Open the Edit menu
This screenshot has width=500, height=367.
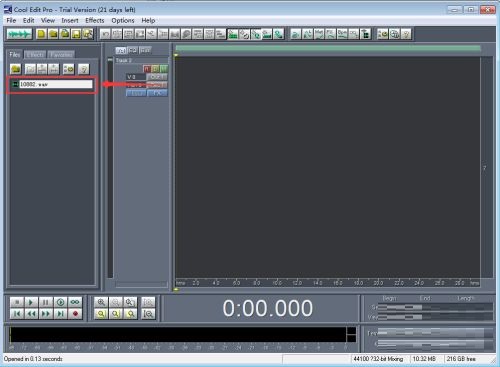[x=28, y=21]
